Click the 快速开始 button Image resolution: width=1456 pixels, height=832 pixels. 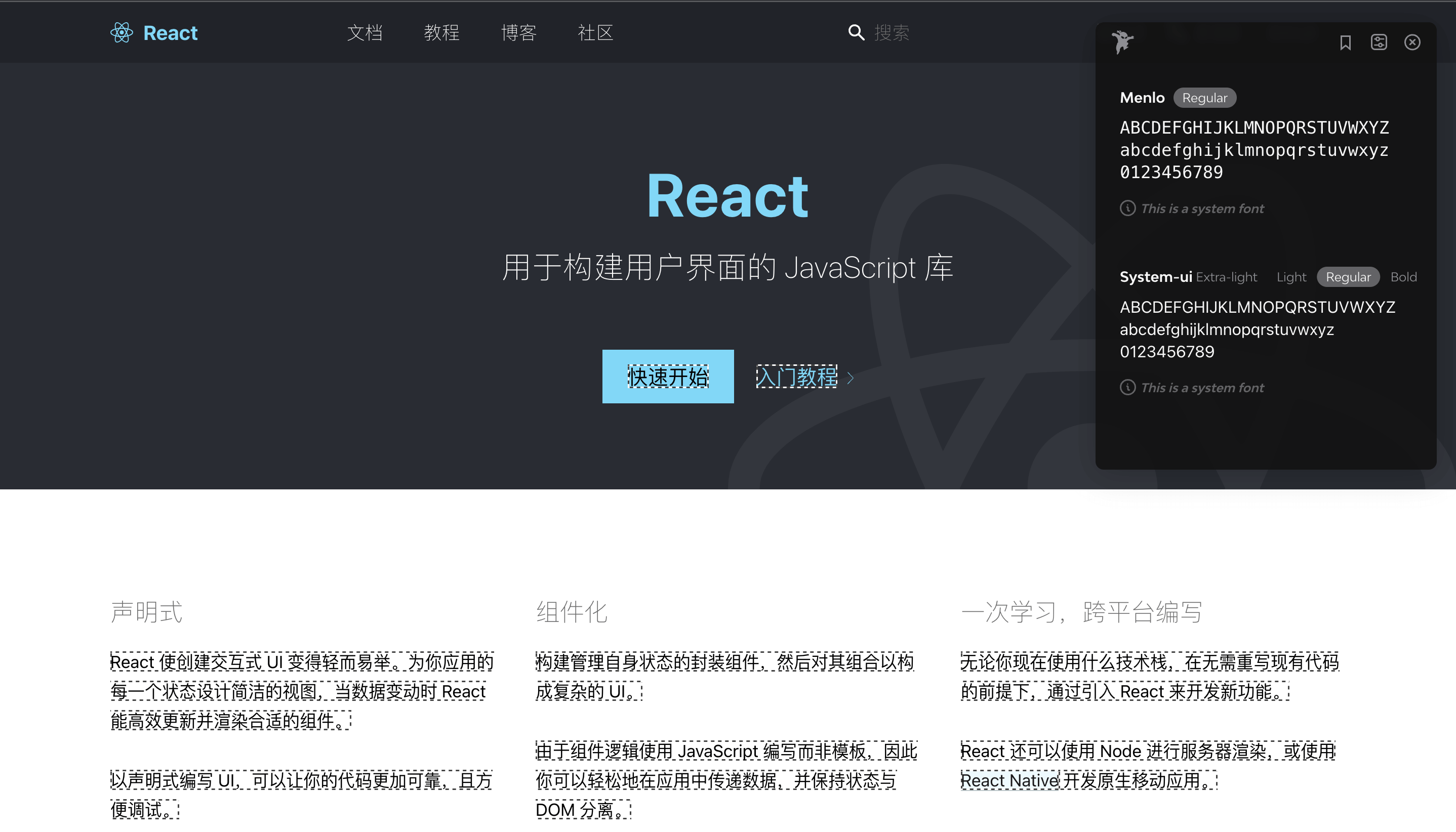[x=668, y=377]
